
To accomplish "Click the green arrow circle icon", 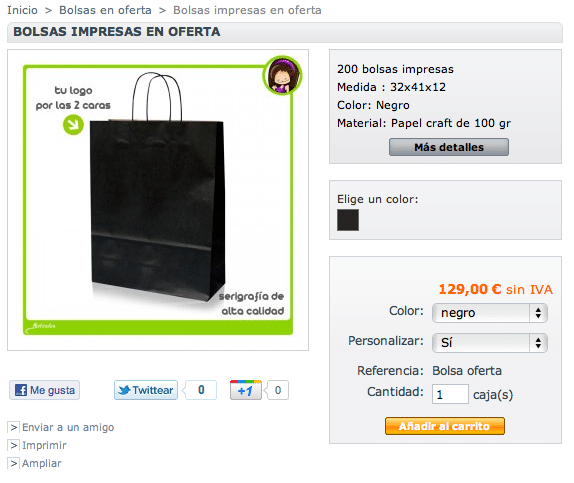I will tap(73, 125).
